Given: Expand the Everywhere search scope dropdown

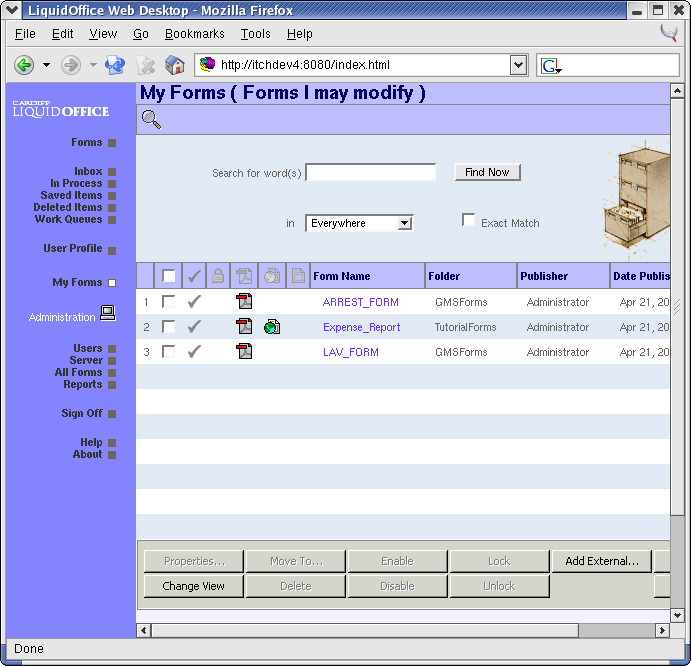Looking at the screenshot, I should (404, 223).
